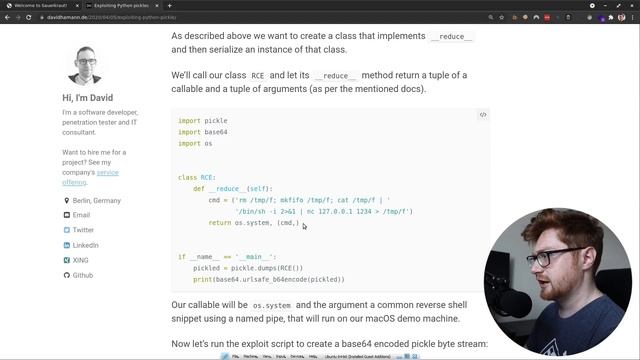Open VirtualBox File menu at bottom
The image size is (640, 360).
[x=236, y=357]
